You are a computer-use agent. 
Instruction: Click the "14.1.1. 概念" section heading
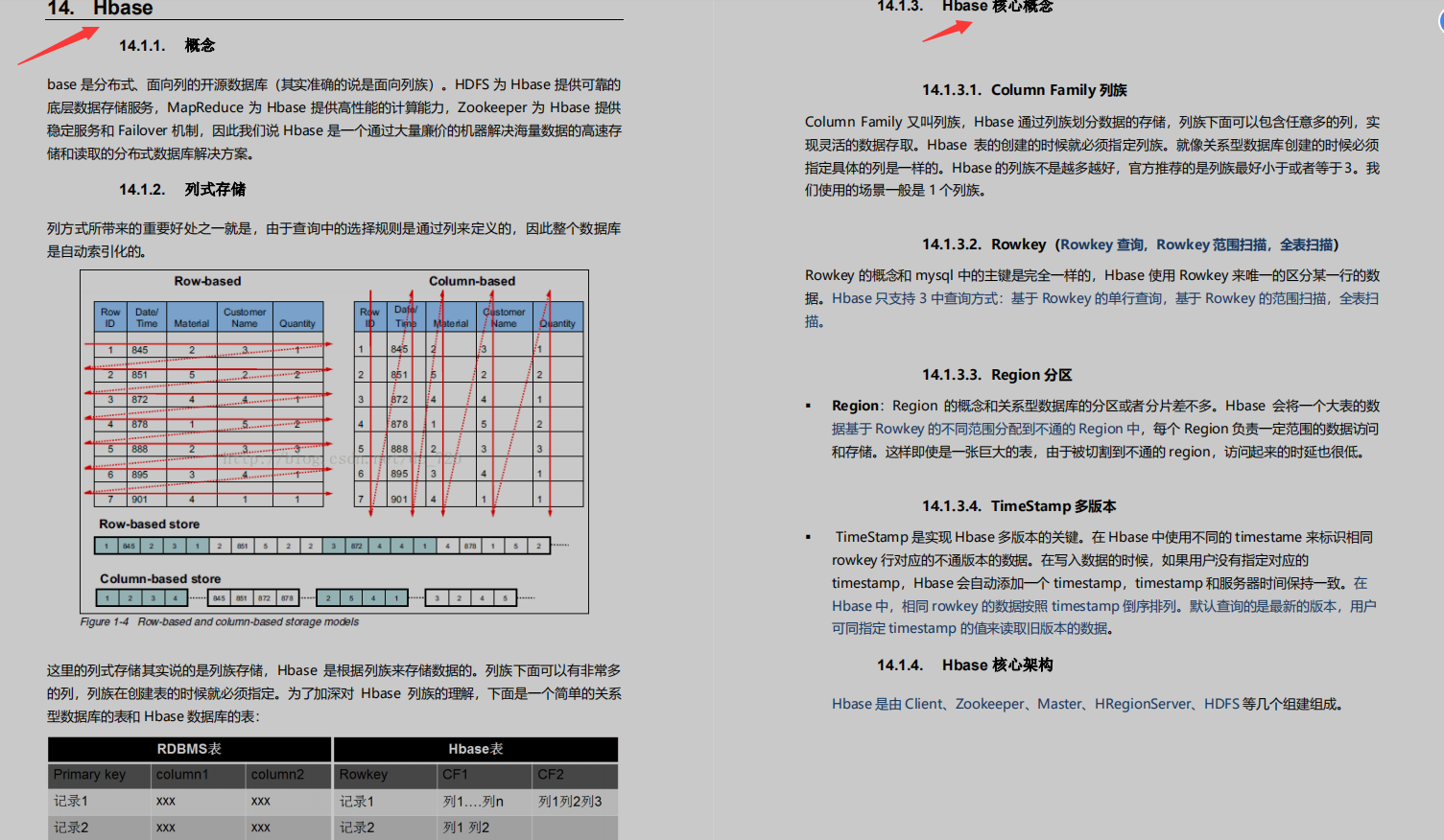point(167,45)
